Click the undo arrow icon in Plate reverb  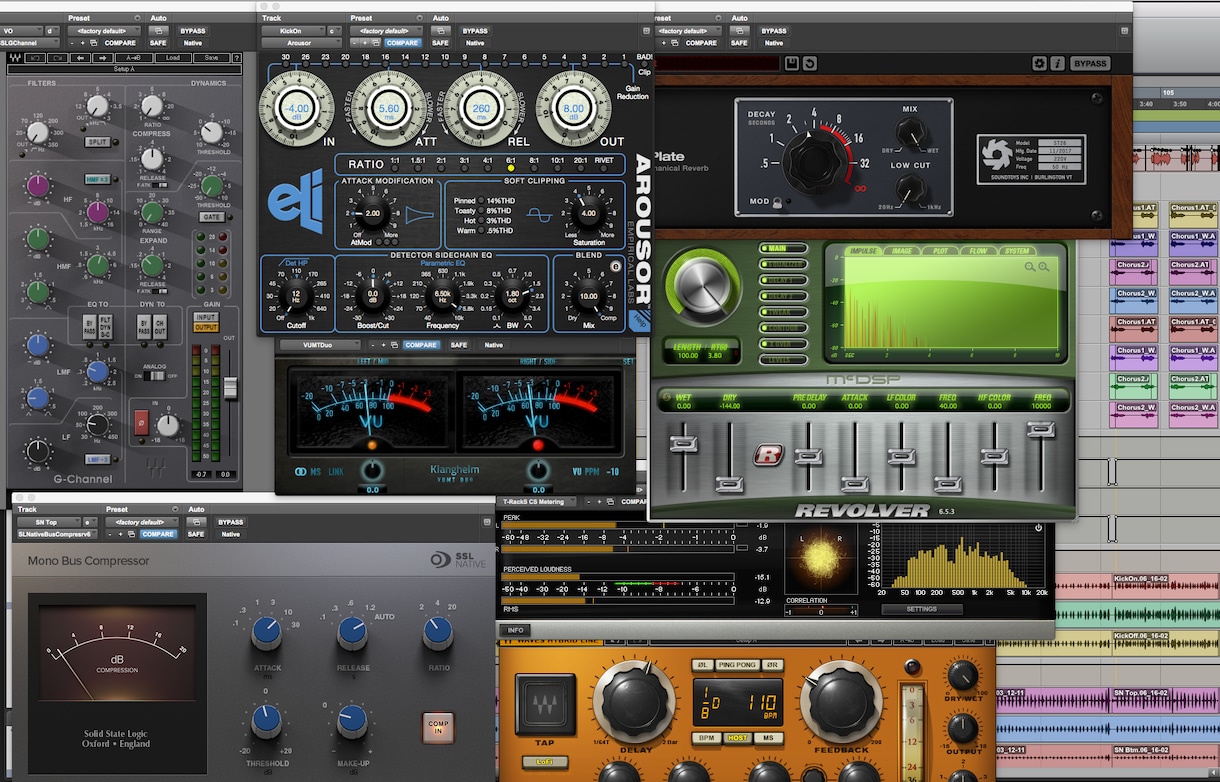pyautogui.click(x=809, y=64)
